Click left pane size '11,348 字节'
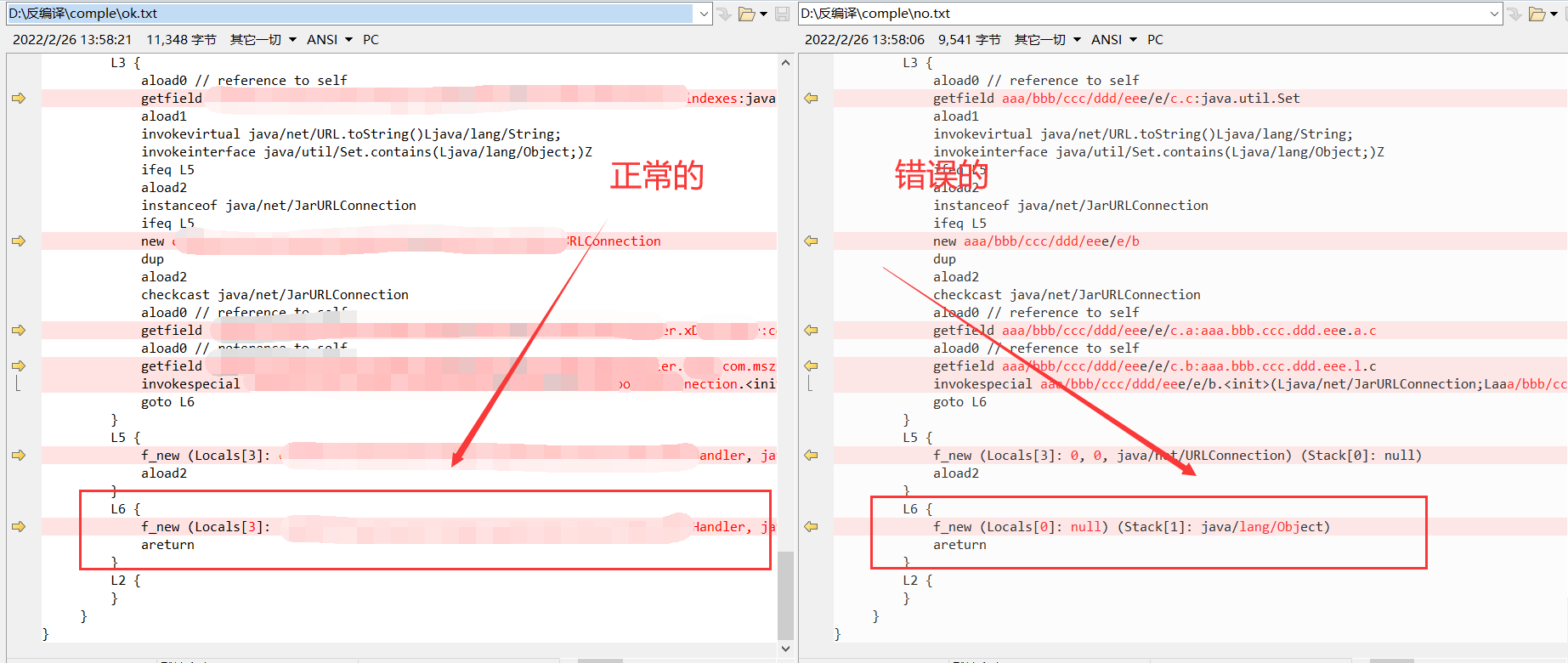1568x663 pixels. click(181, 40)
